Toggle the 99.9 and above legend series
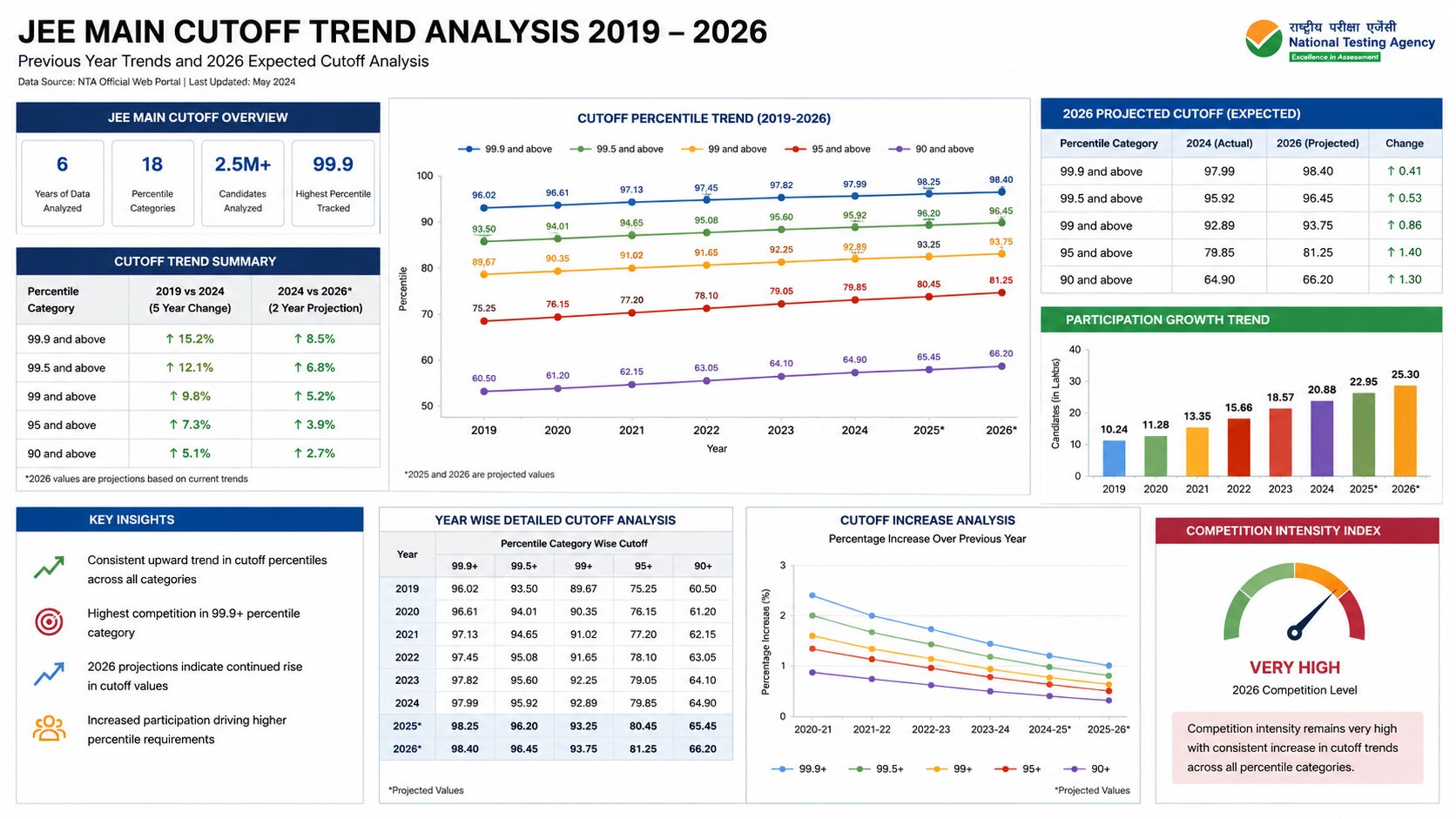 click(505, 149)
